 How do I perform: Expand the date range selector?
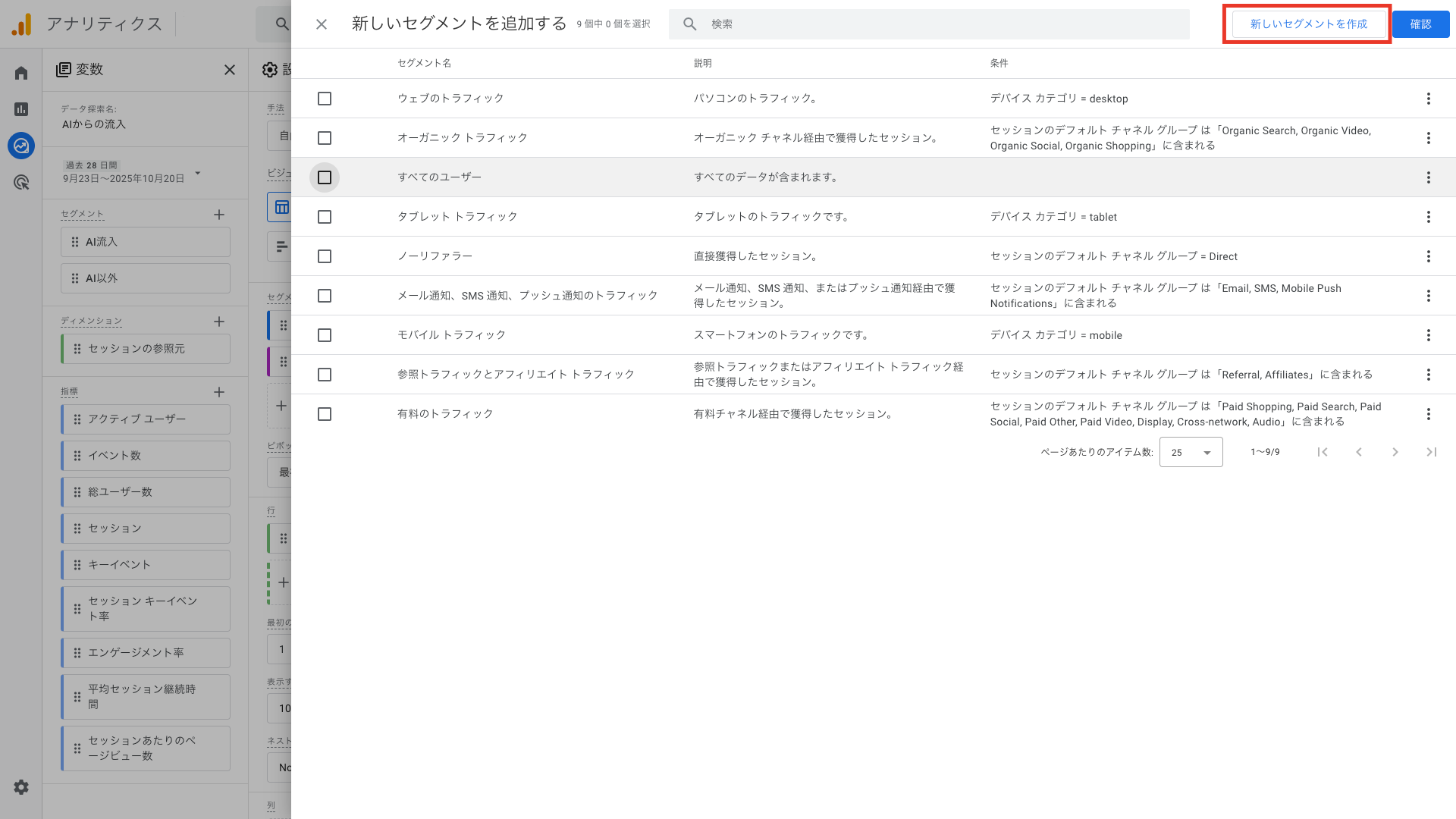[x=197, y=173]
